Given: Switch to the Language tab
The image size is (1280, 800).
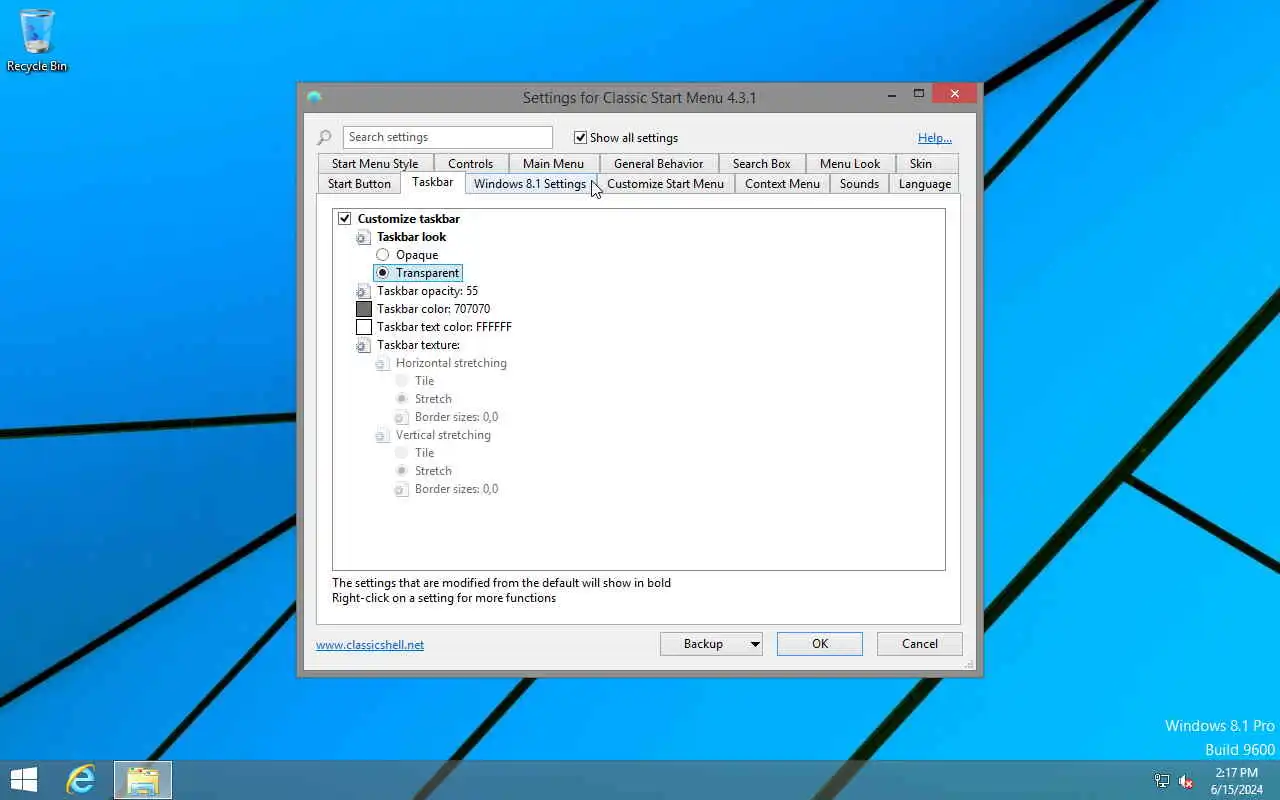Looking at the screenshot, I should pyautogui.click(x=924, y=184).
